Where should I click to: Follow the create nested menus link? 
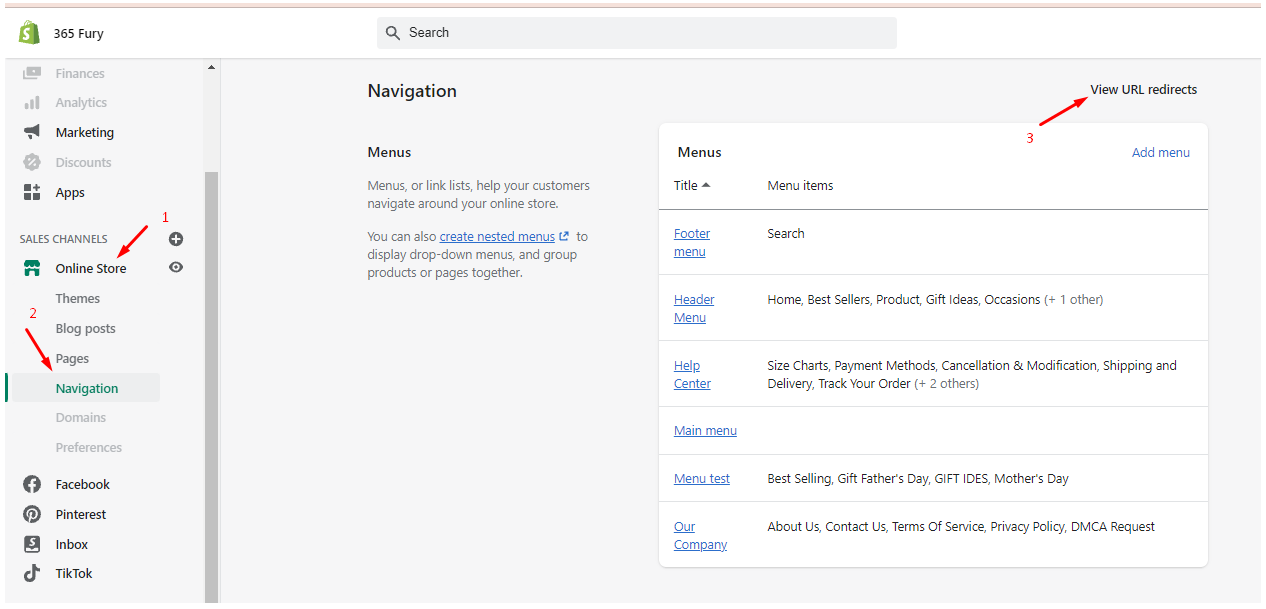pos(497,236)
